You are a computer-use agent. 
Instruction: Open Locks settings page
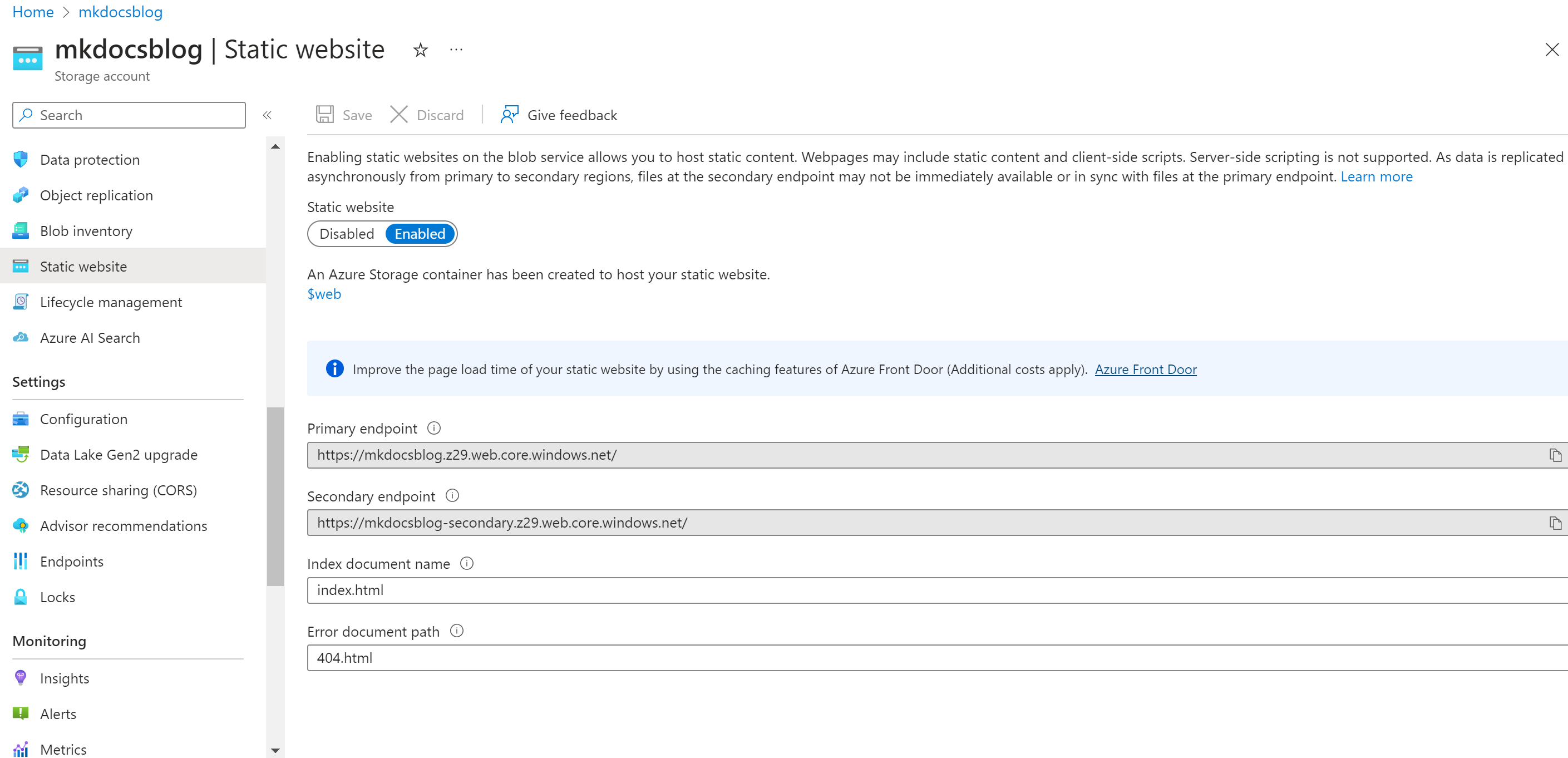(x=132, y=597)
